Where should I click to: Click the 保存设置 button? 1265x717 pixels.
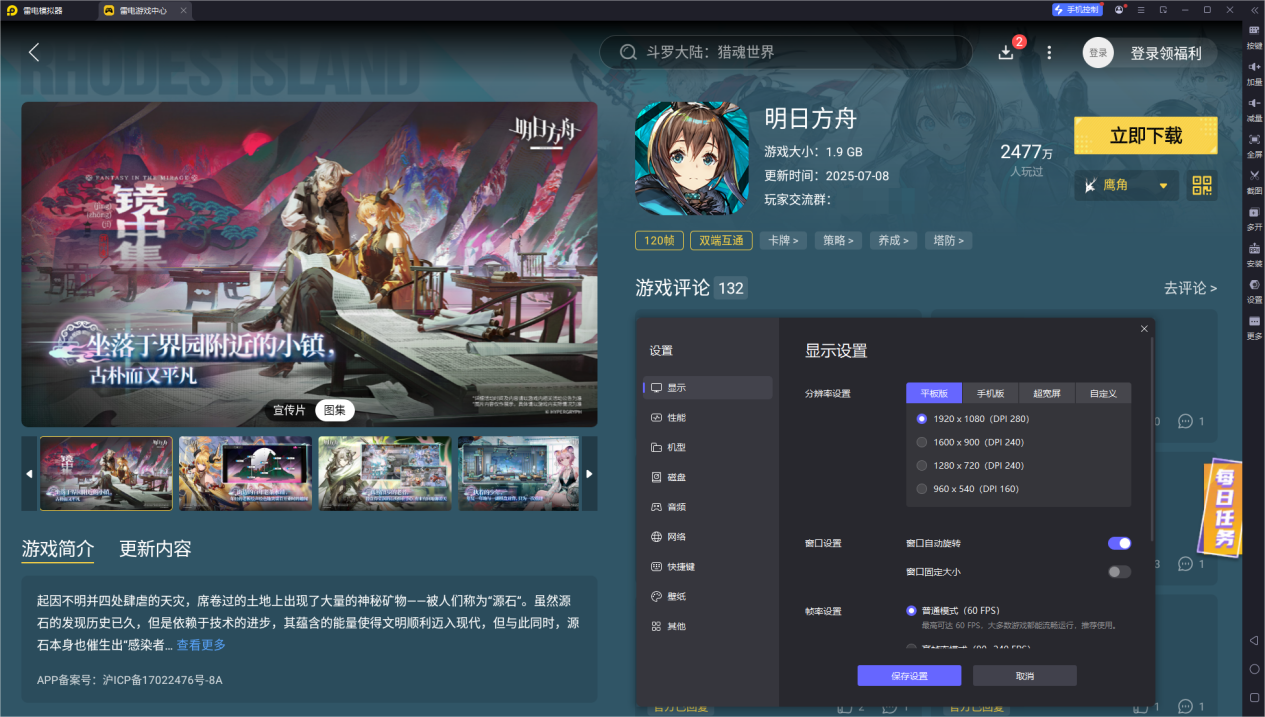[x=909, y=676]
